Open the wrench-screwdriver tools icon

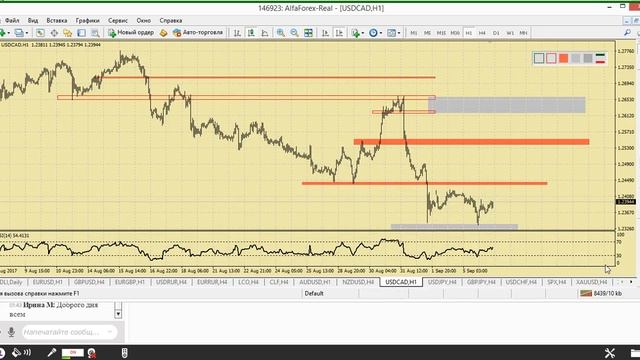[610, 353]
